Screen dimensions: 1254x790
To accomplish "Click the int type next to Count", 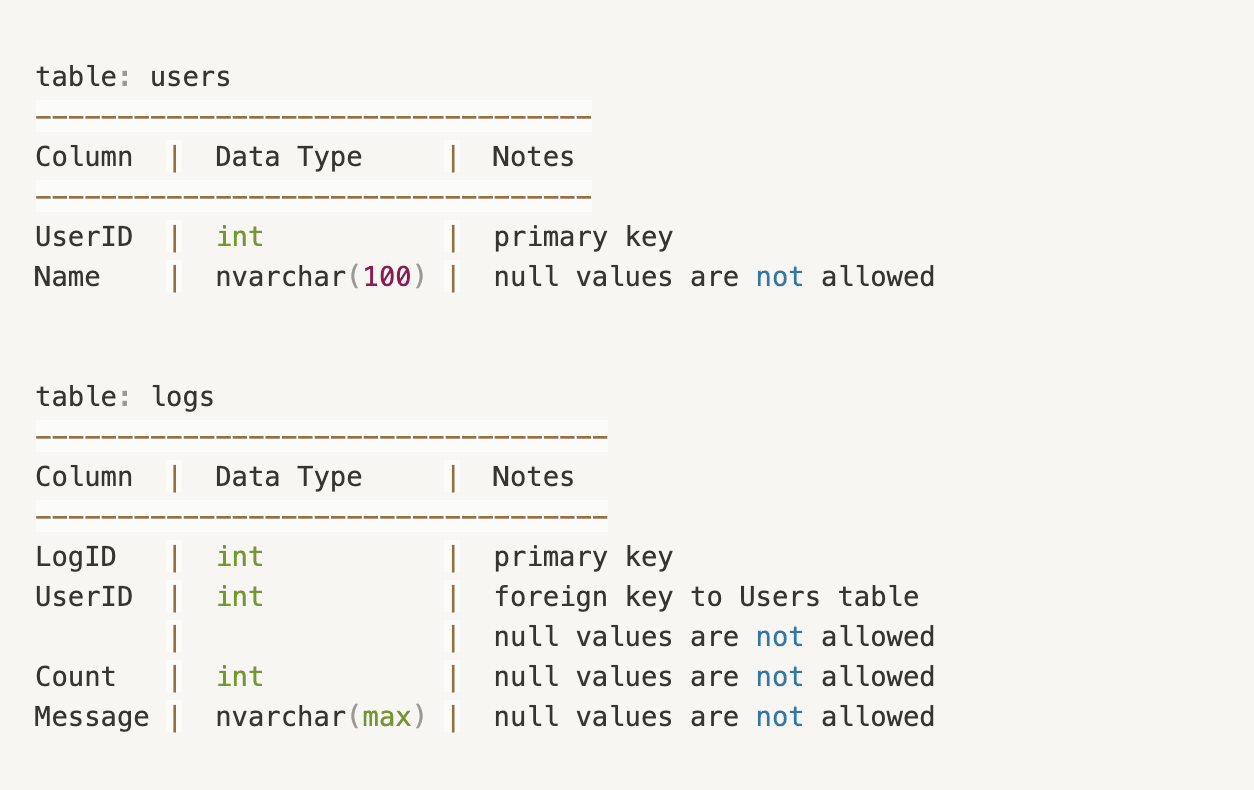I will 240,677.
